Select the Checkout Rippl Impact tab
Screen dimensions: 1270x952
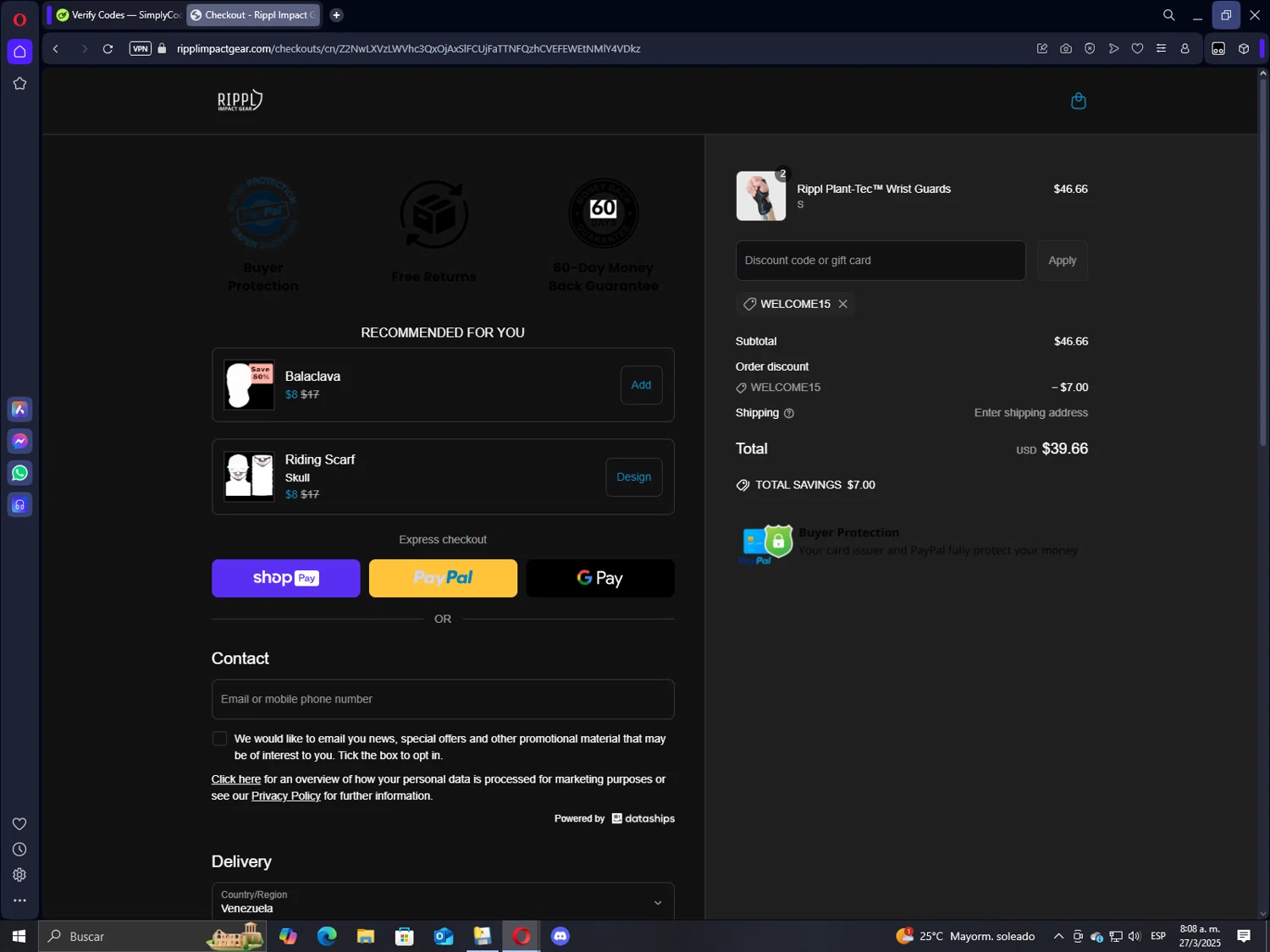point(253,15)
